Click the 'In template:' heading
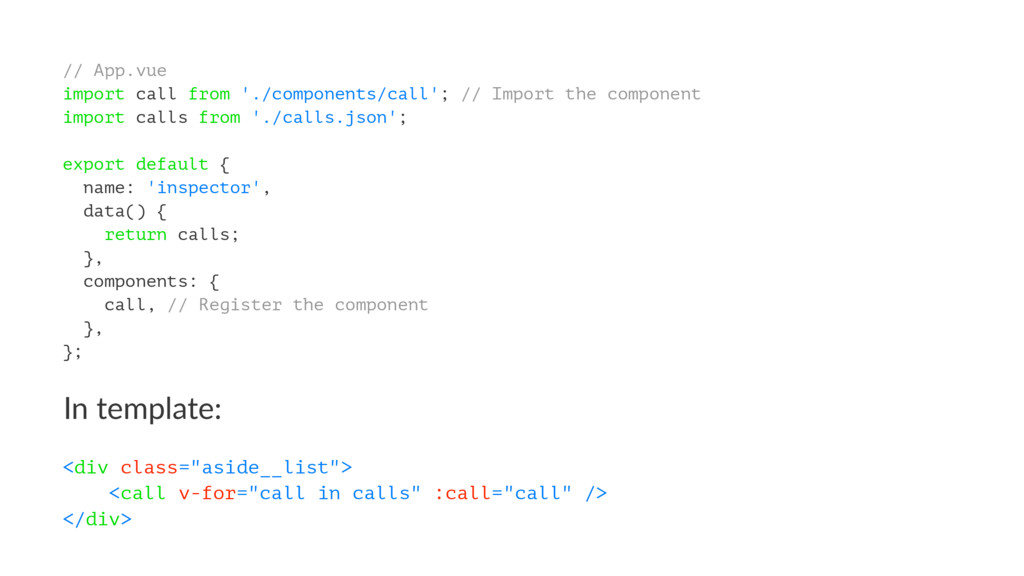Screen dimensions: 1024x576 pos(142,409)
